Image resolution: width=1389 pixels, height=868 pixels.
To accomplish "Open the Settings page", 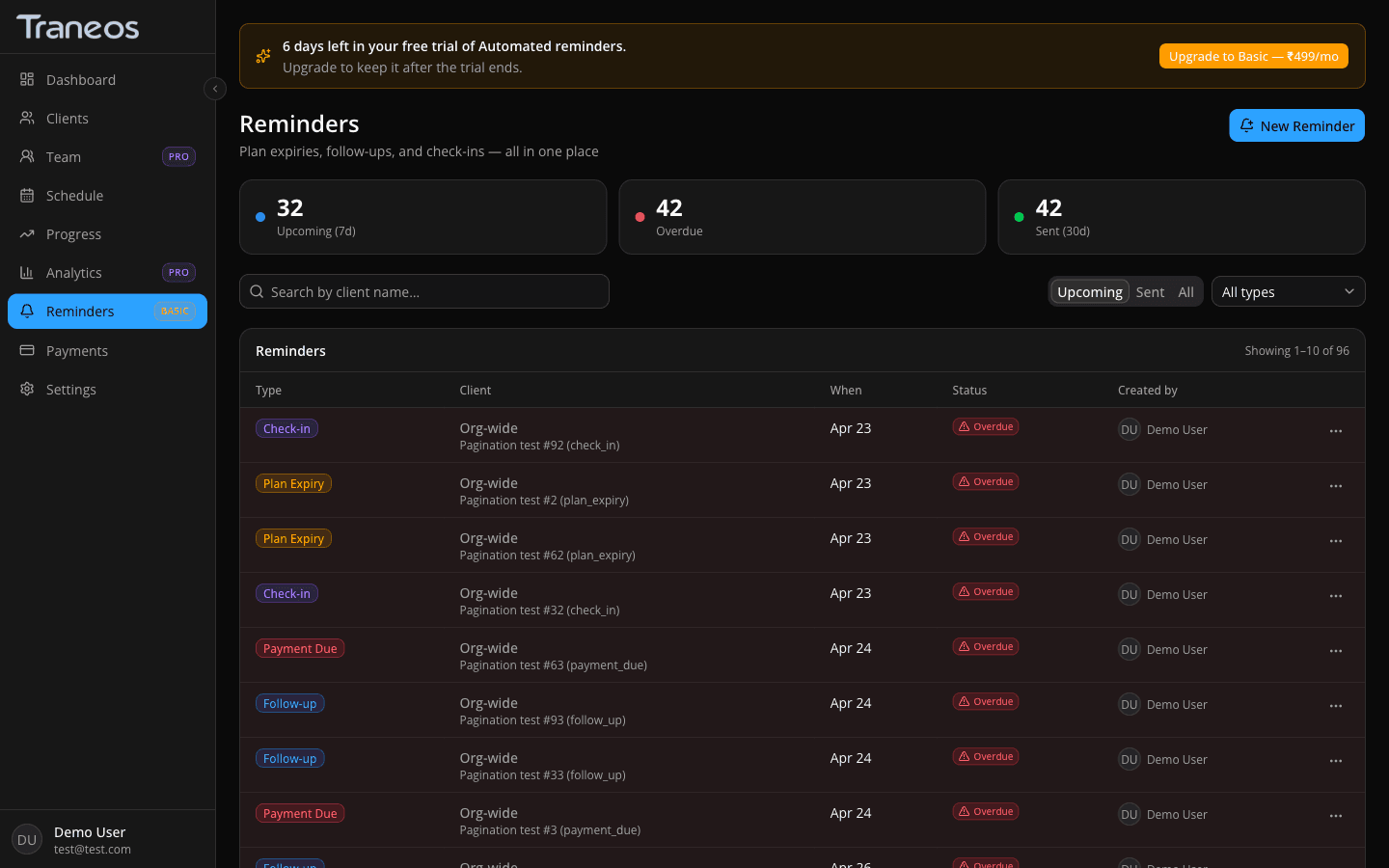I will coord(107,390).
